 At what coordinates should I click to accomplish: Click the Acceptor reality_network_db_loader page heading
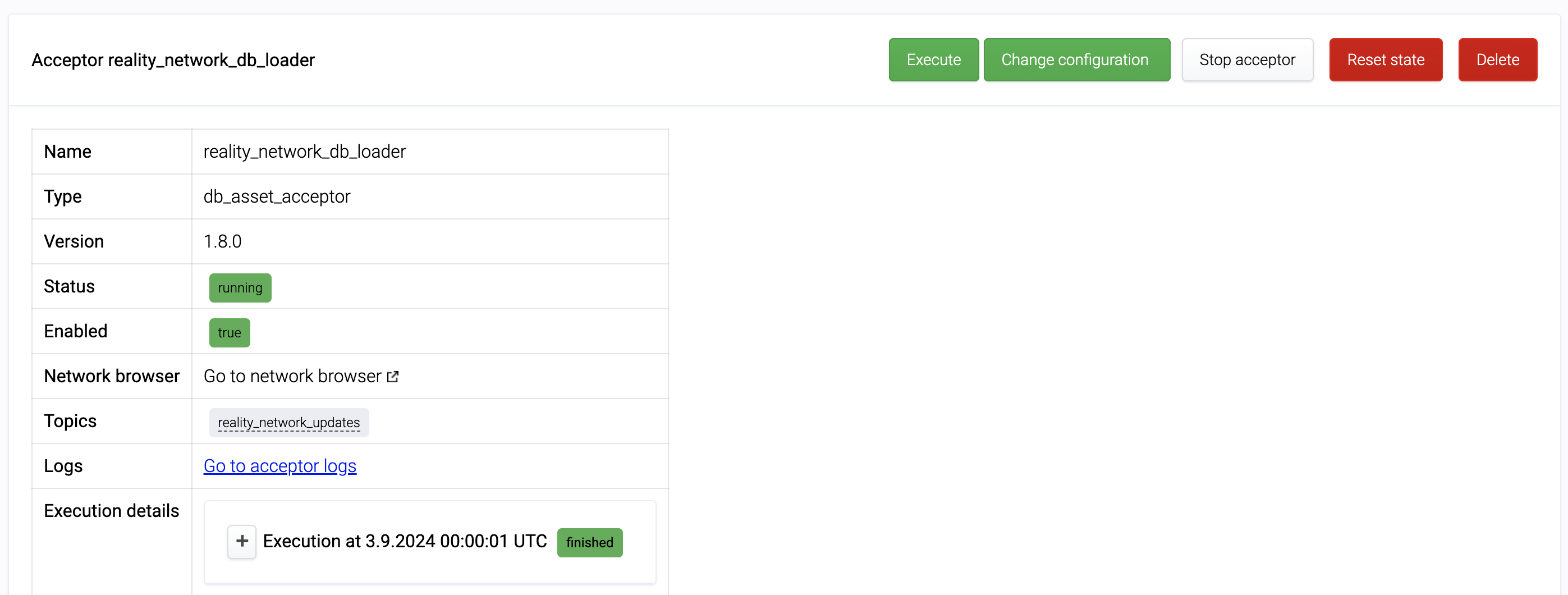click(173, 60)
